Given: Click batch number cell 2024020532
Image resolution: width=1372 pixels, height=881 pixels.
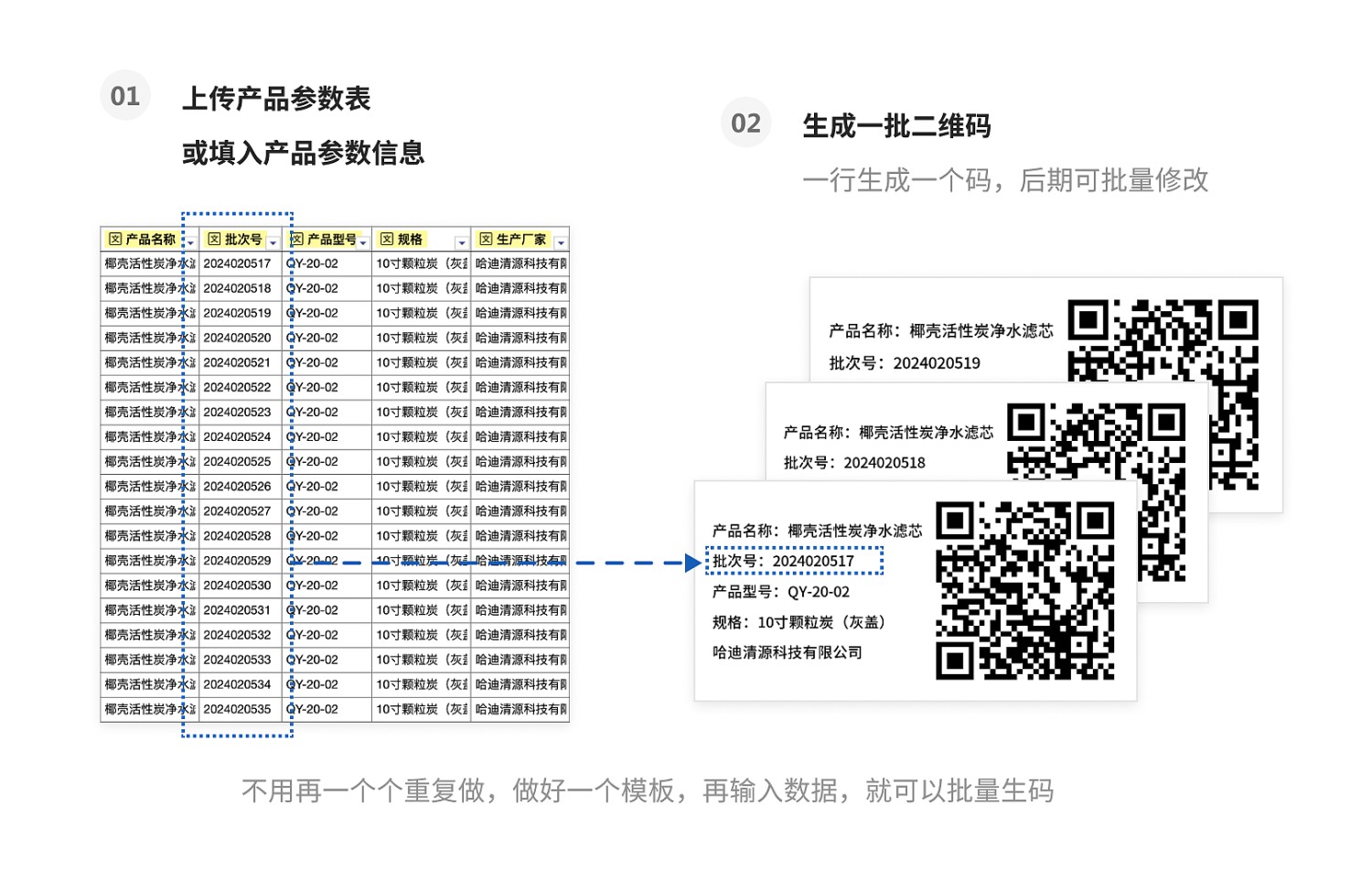Looking at the screenshot, I should pyautogui.click(x=241, y=634).
